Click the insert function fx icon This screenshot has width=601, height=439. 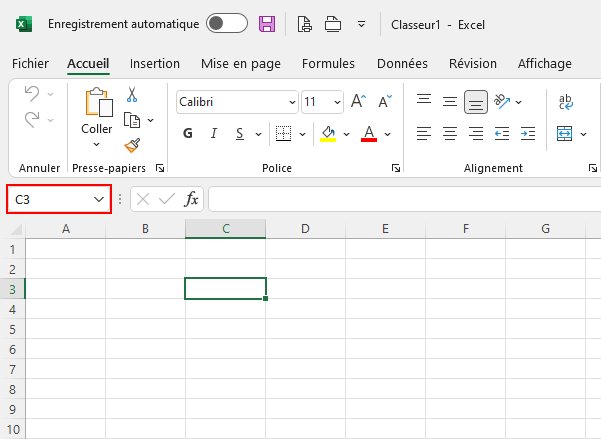[x=191, y=199]
